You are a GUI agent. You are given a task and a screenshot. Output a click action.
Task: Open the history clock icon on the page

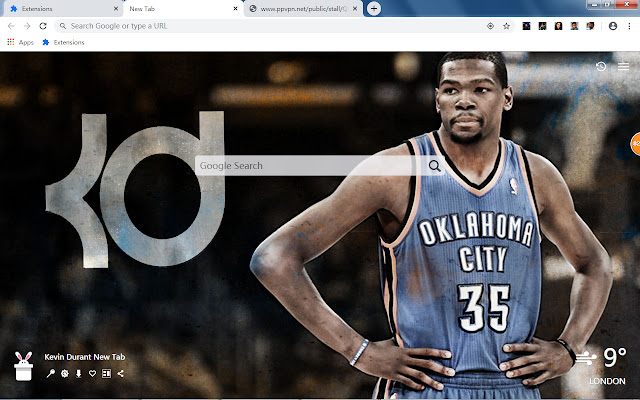point(601,66)
